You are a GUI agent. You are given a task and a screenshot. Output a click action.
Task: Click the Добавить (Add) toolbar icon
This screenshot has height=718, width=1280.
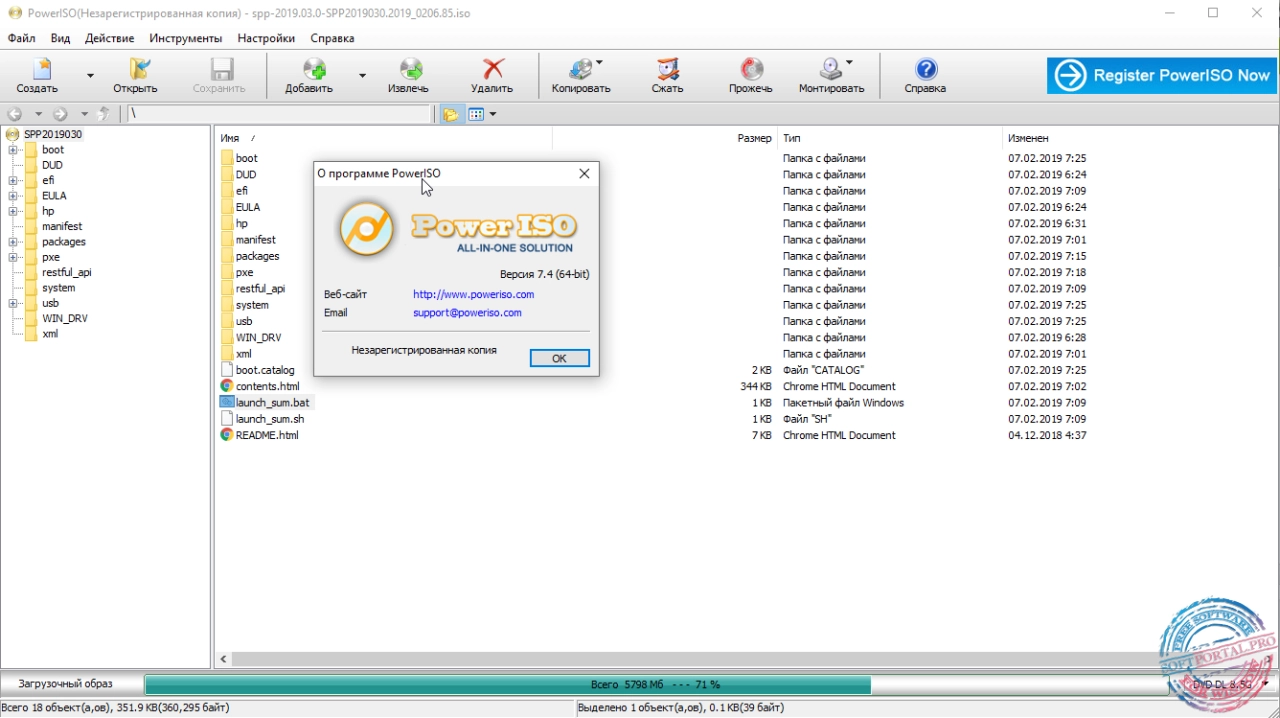click(309, 76)
